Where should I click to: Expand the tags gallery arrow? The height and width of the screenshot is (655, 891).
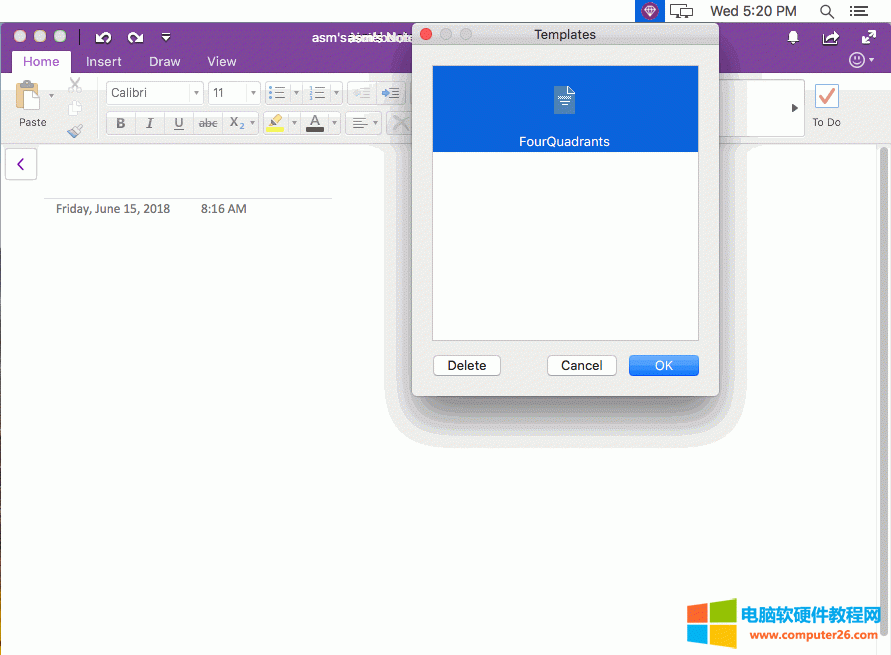[794, 108]
